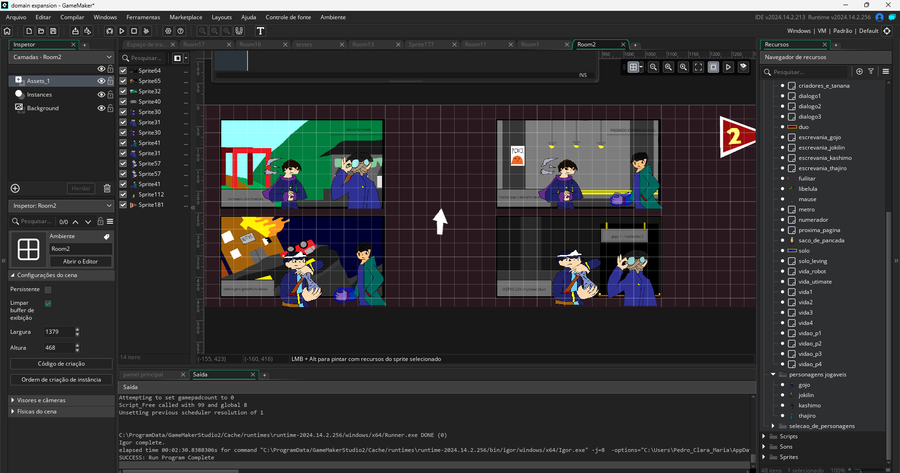Click the notifications icon top right

(x=892, y=17)
